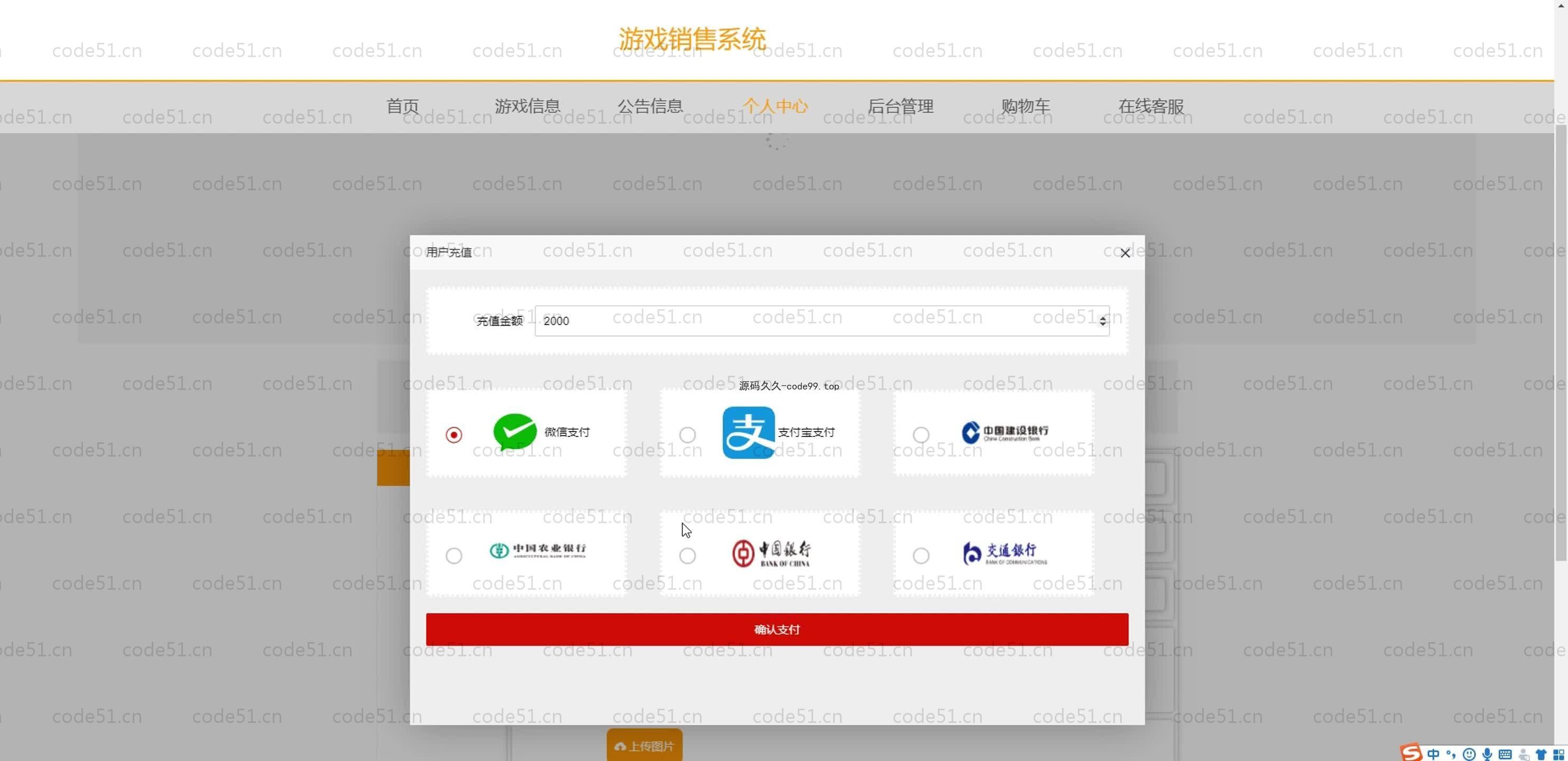The height and width of the screenshot is (761, 1568).
Task: Click the 用户充值 dialog title
Action: (x=449, y=253)
